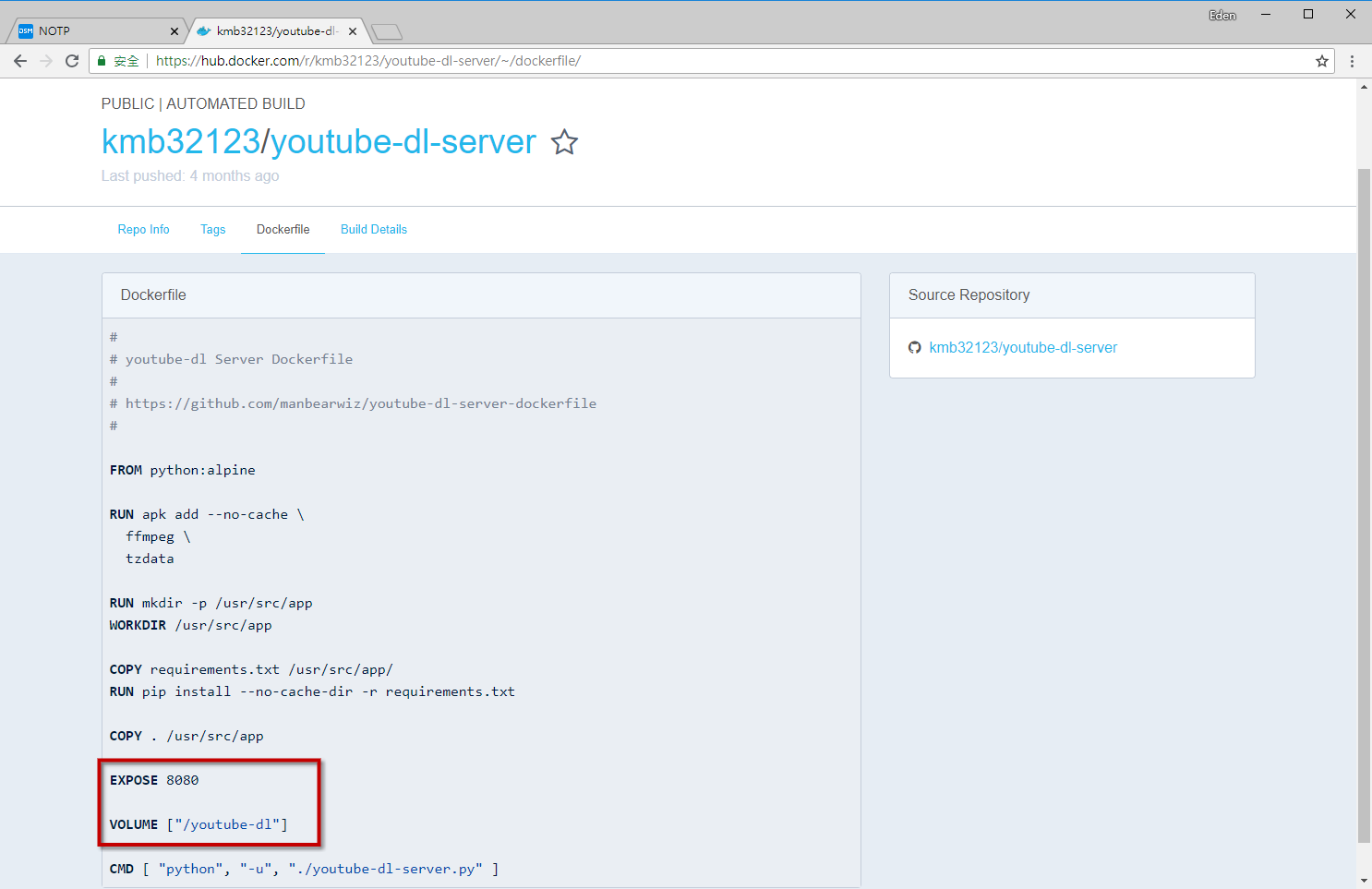Click the browser forward arrow

pos(46,61)
